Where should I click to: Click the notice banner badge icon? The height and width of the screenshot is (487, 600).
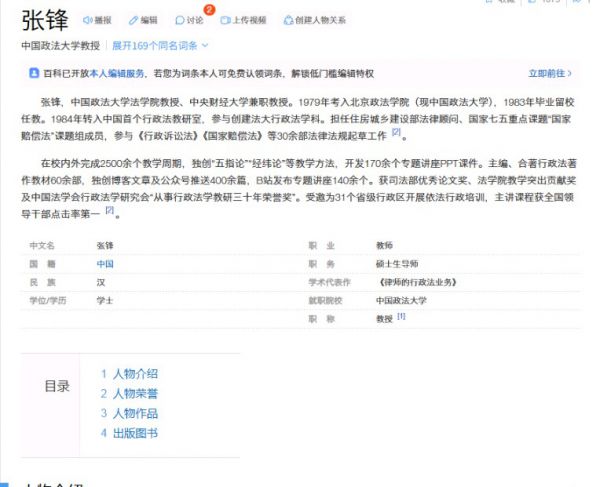[x=33, y=73]
